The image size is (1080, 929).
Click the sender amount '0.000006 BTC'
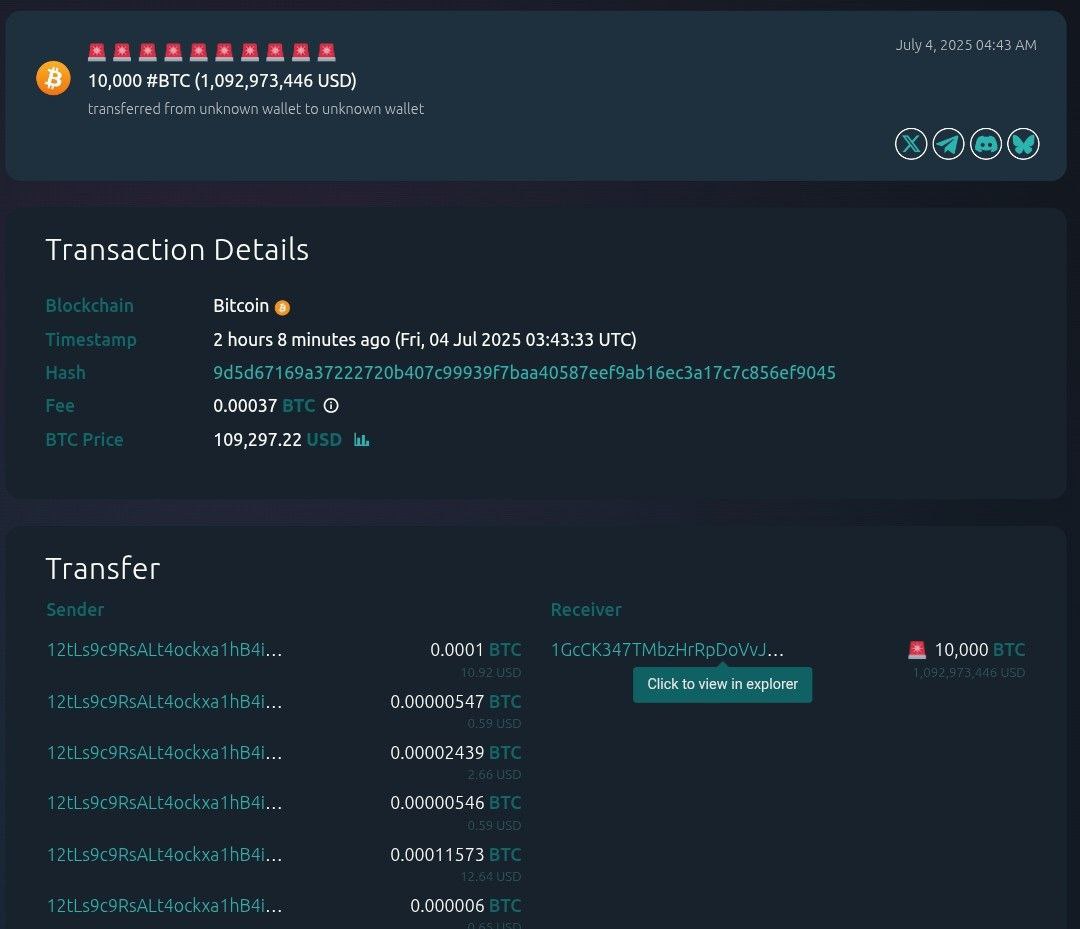point(466,905)
